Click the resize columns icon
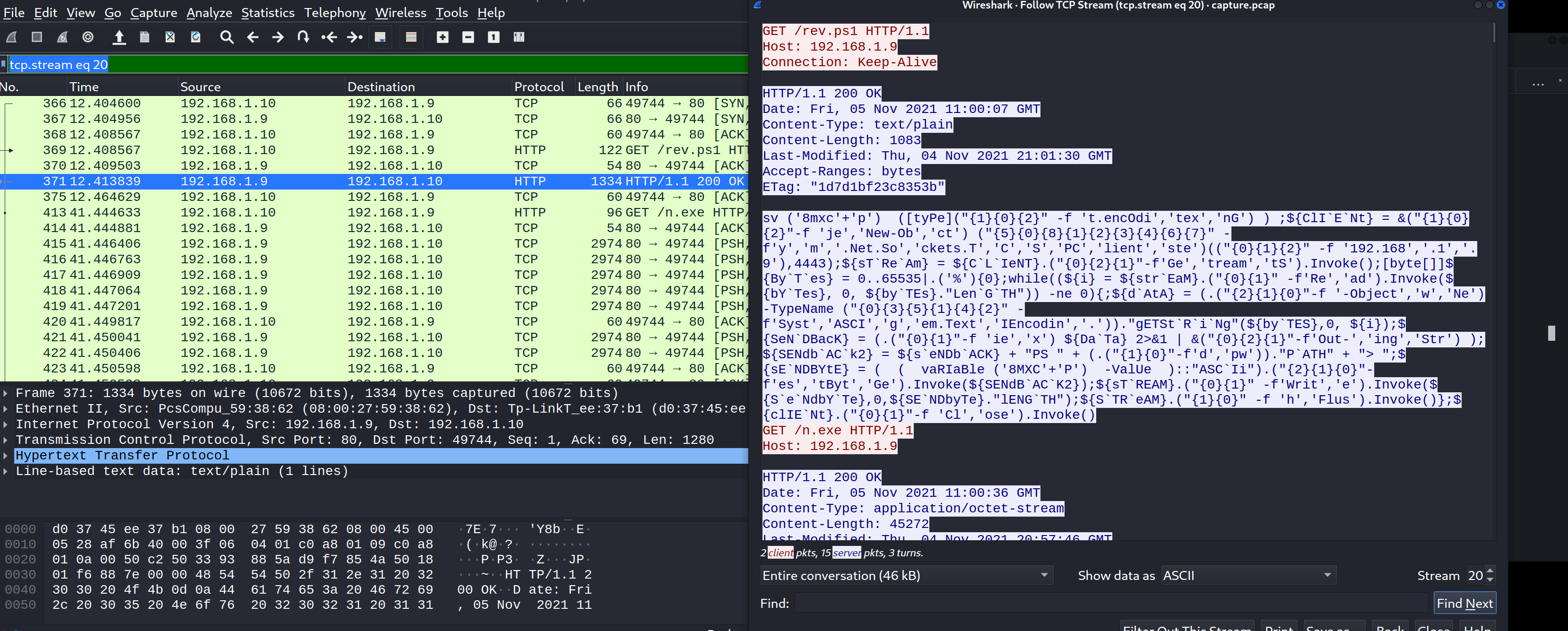This screenshot has height=631, width=1568. click(x=519, y=37)
